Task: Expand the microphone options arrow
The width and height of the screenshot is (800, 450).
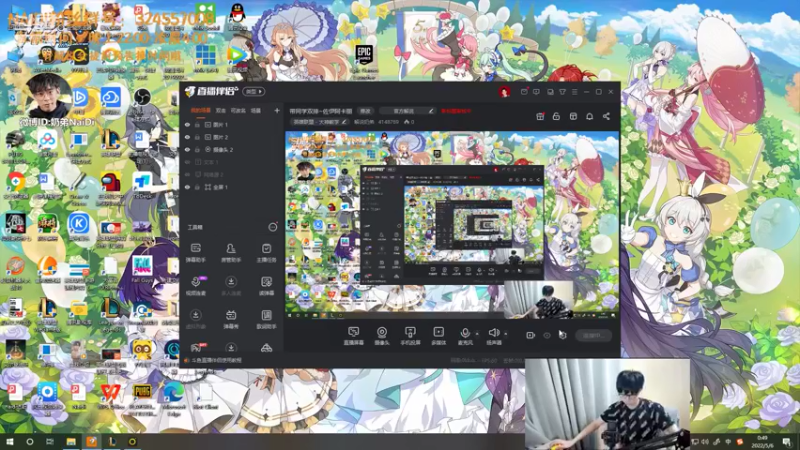Action: (477, 334)
